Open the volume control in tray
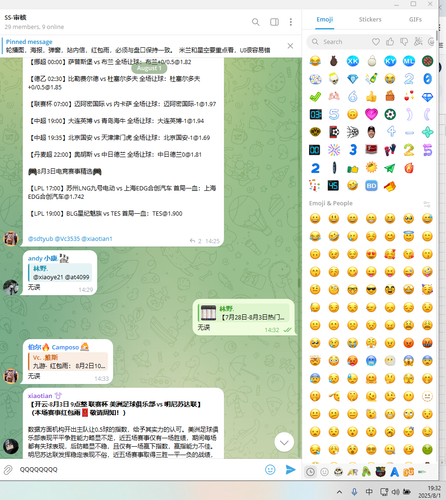The height and width of the screenshot is (500, 446). [x=396, y=492]
